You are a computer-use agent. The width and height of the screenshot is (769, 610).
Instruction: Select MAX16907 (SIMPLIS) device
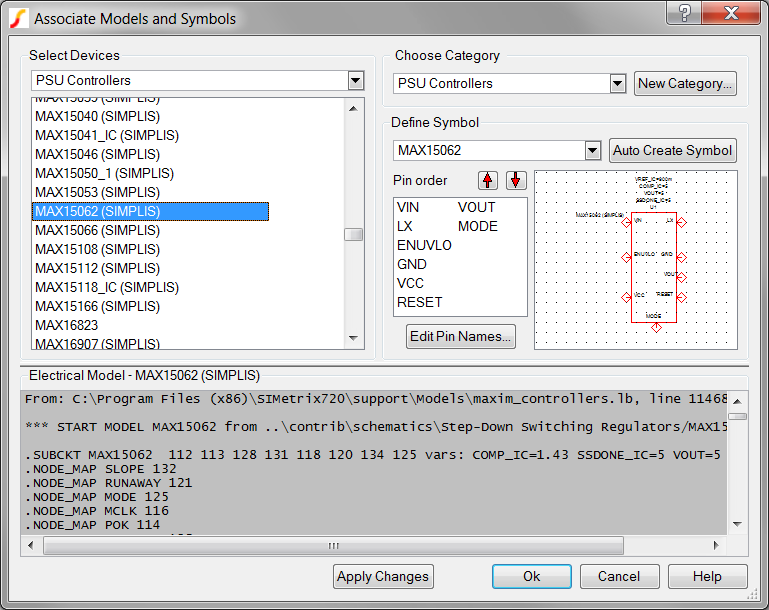[x=98, y=343]
